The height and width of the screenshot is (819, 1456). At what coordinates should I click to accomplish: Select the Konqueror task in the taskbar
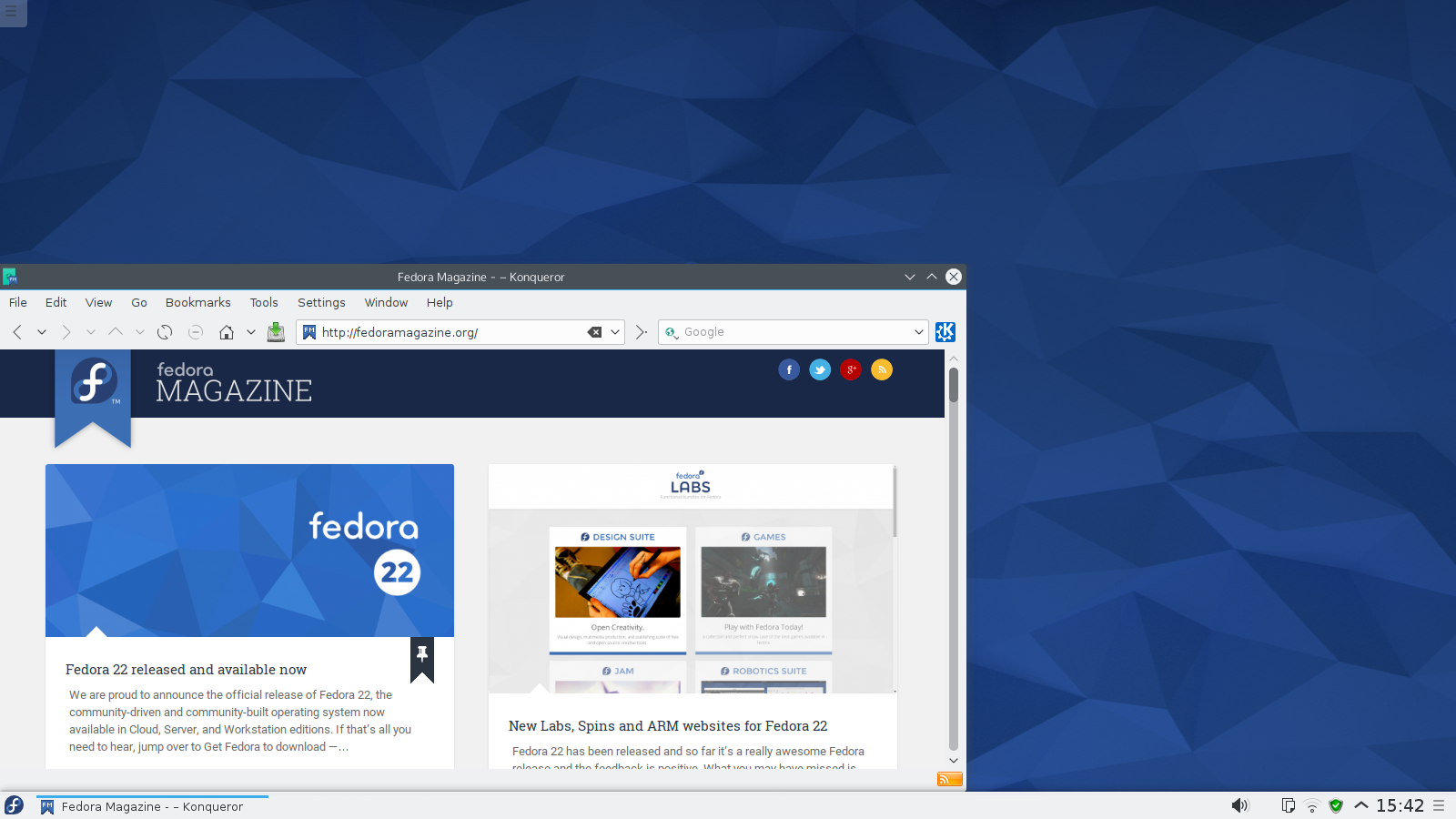(152, 806)
